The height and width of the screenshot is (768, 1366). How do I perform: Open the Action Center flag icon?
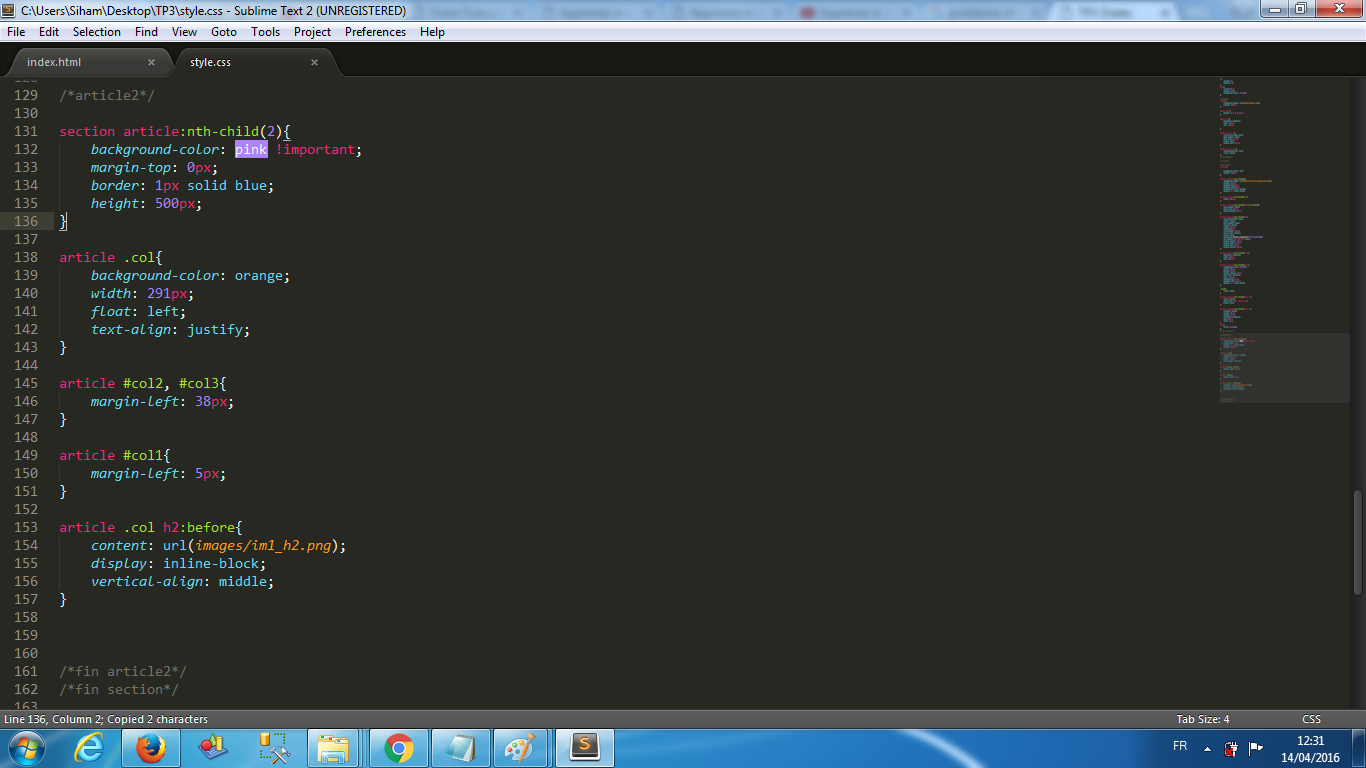click(1256, 748)
